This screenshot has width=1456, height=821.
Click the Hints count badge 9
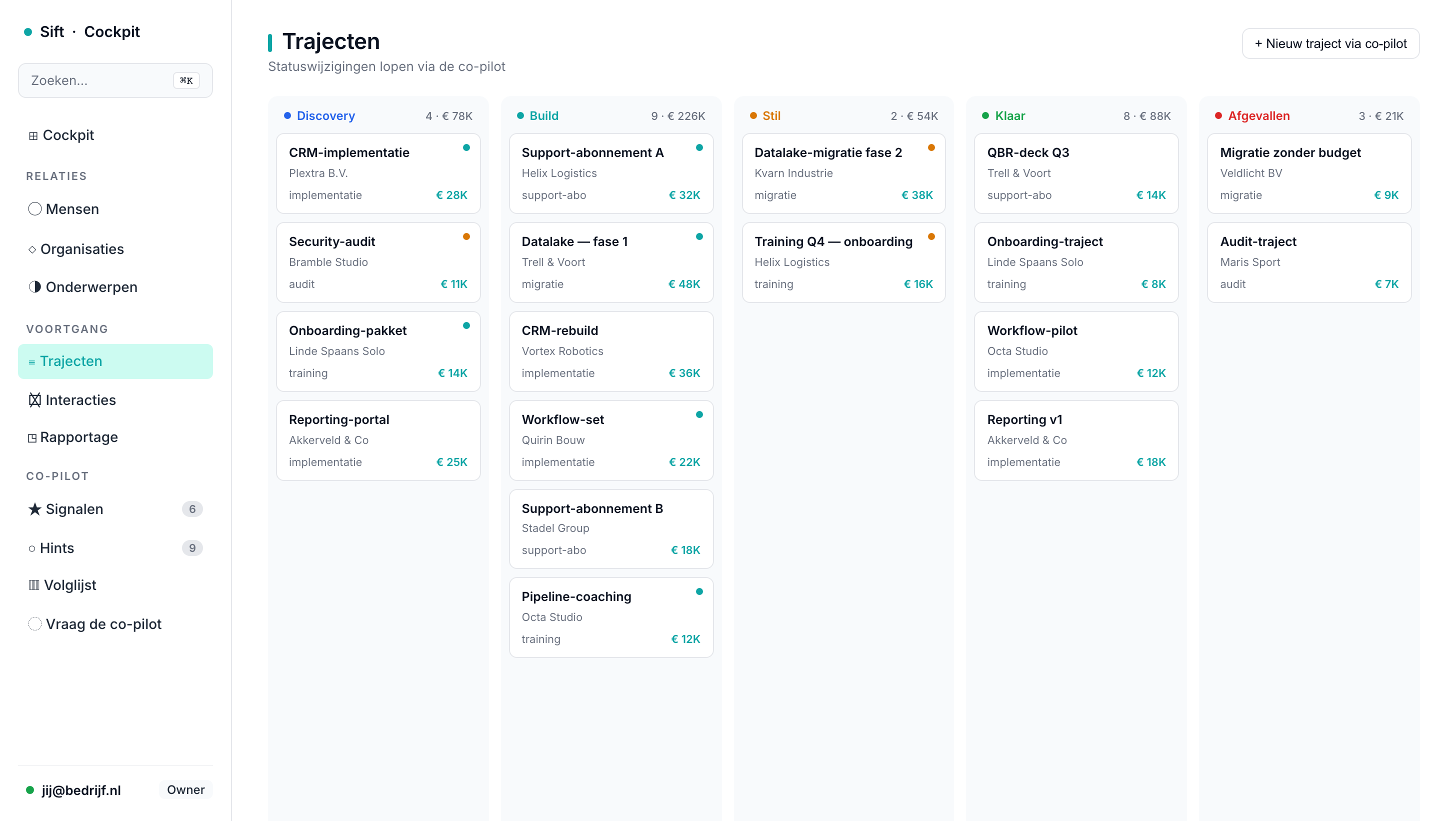tap(192, 548)
